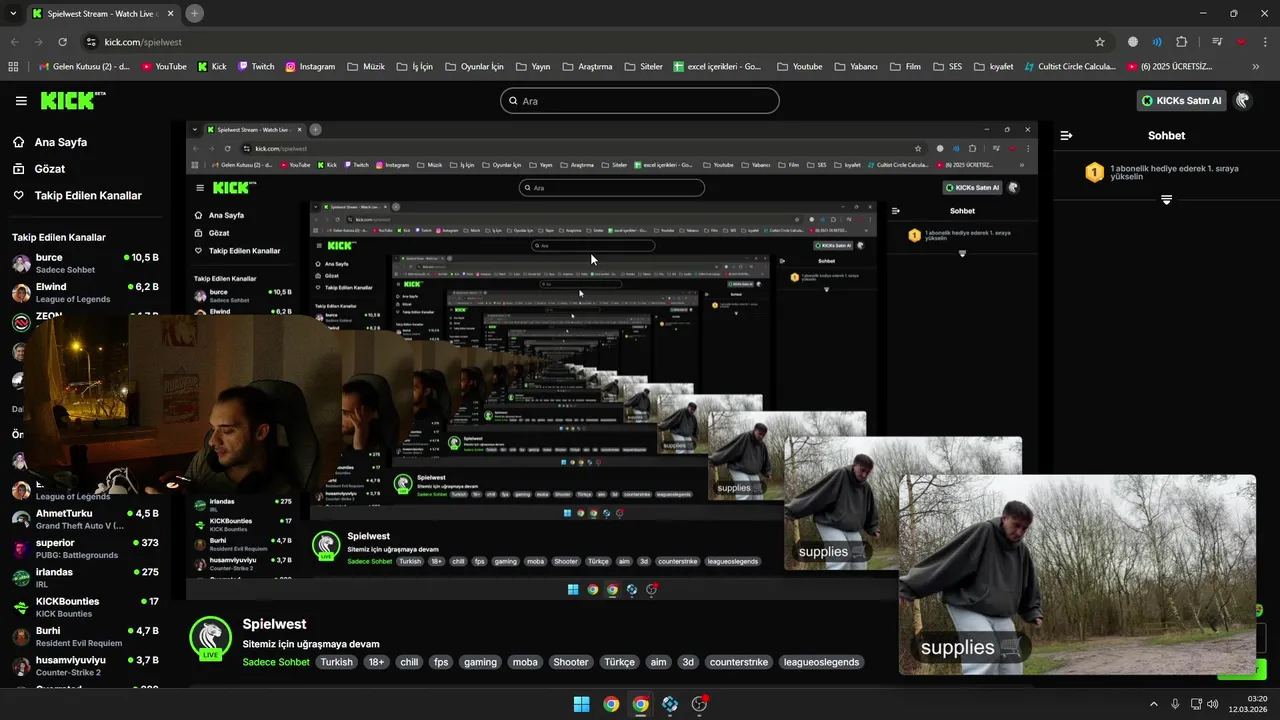Viewport: 1280px width, 720px height.
Task: Select the counterstrike tag
Action: [739, 662]
